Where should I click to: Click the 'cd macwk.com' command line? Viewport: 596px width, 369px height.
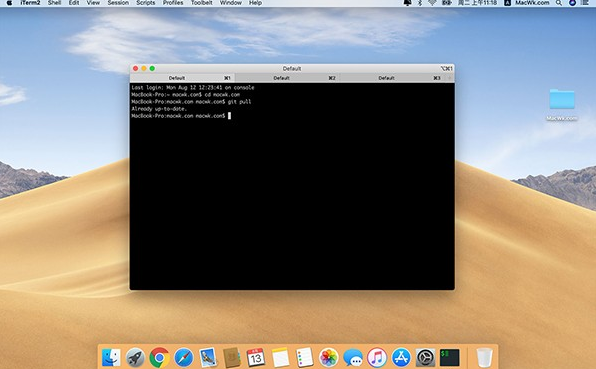[x=185, y=95]
